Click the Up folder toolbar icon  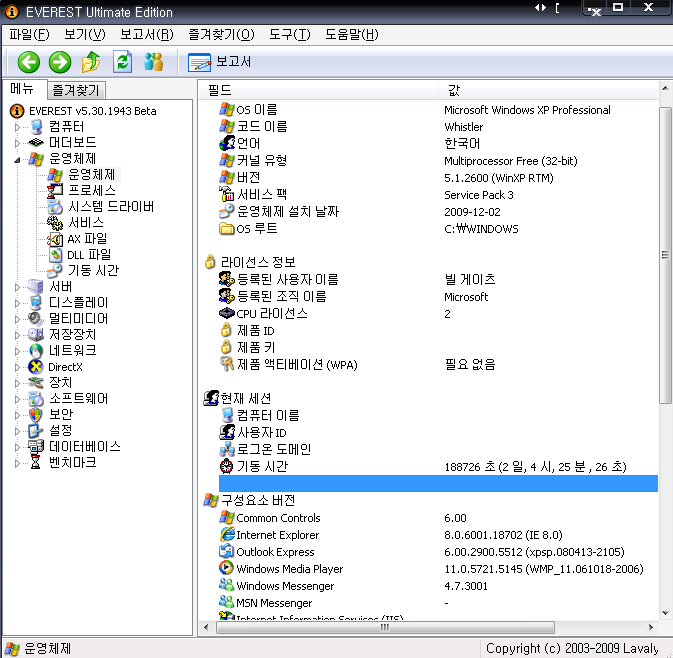click(x=91, y=62)
